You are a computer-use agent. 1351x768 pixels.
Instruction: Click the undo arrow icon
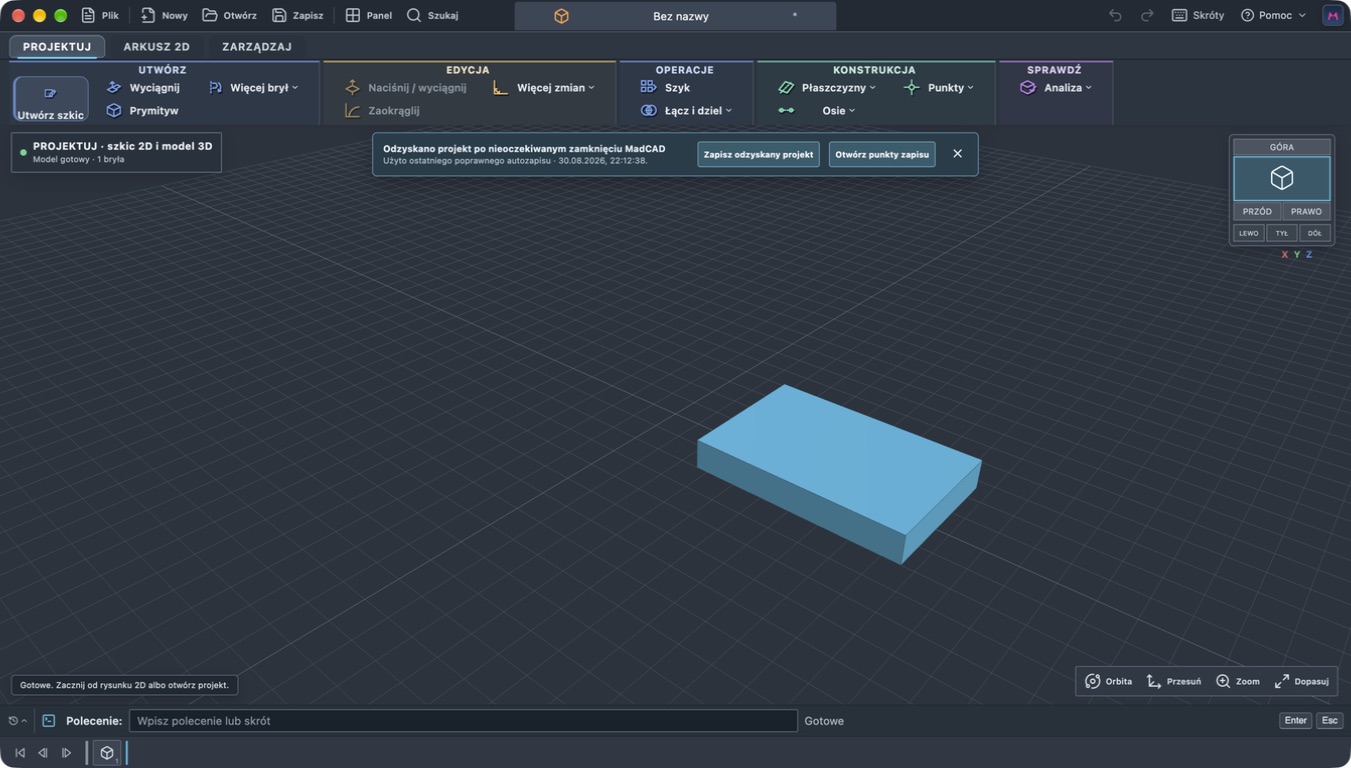click(1116, 16)
